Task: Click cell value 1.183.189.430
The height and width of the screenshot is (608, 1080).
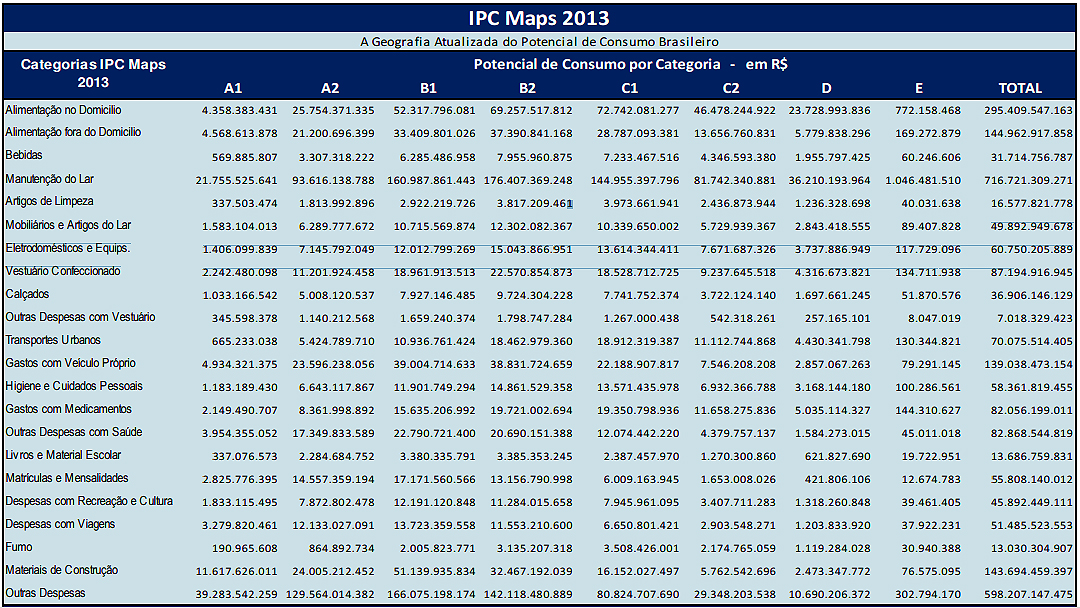Action: click(x=240, y=388)
